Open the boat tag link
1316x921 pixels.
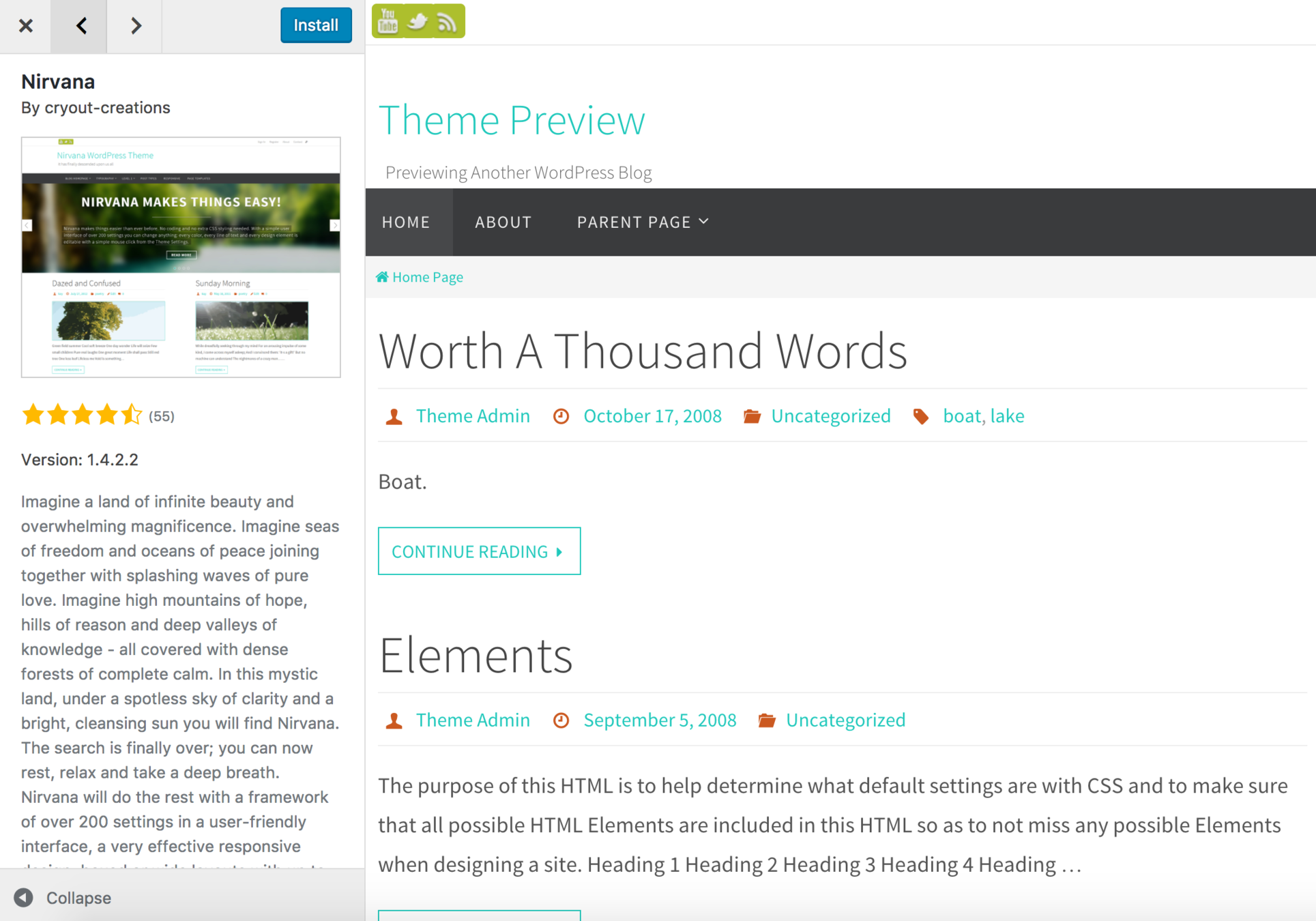tap(961, 415)
